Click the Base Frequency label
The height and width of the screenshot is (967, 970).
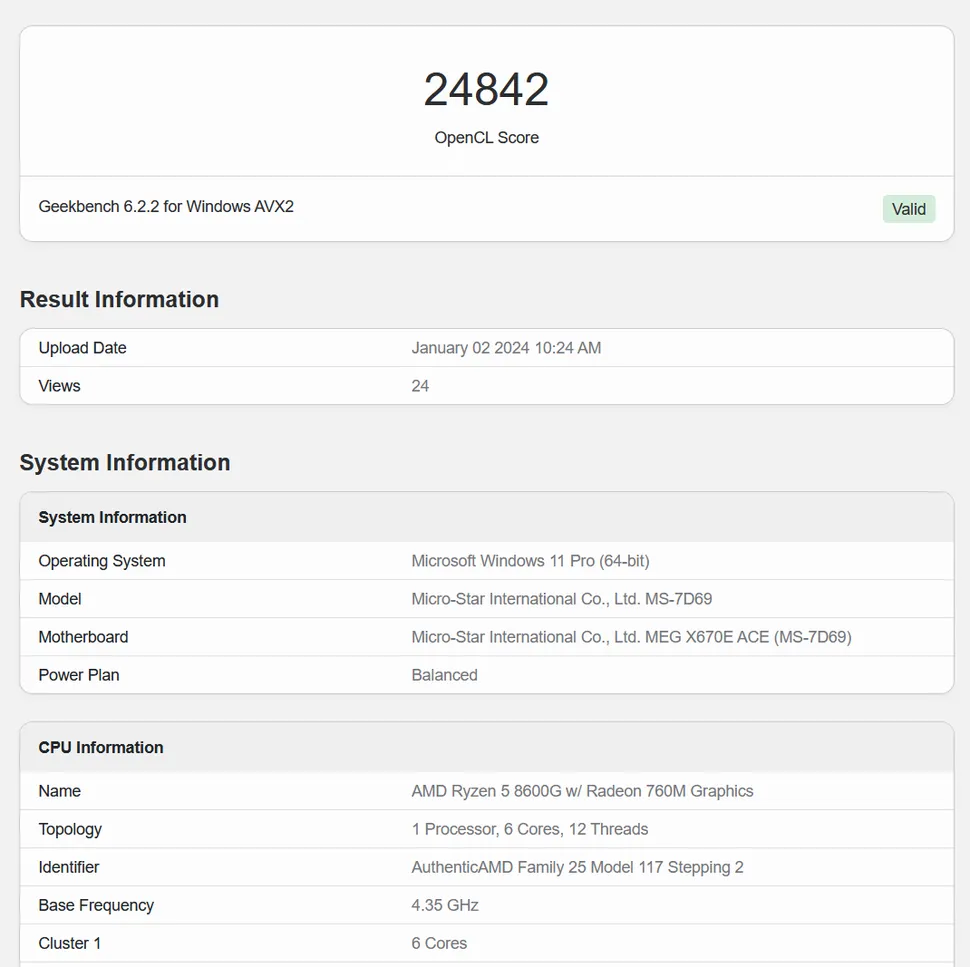tap(96, 906)
